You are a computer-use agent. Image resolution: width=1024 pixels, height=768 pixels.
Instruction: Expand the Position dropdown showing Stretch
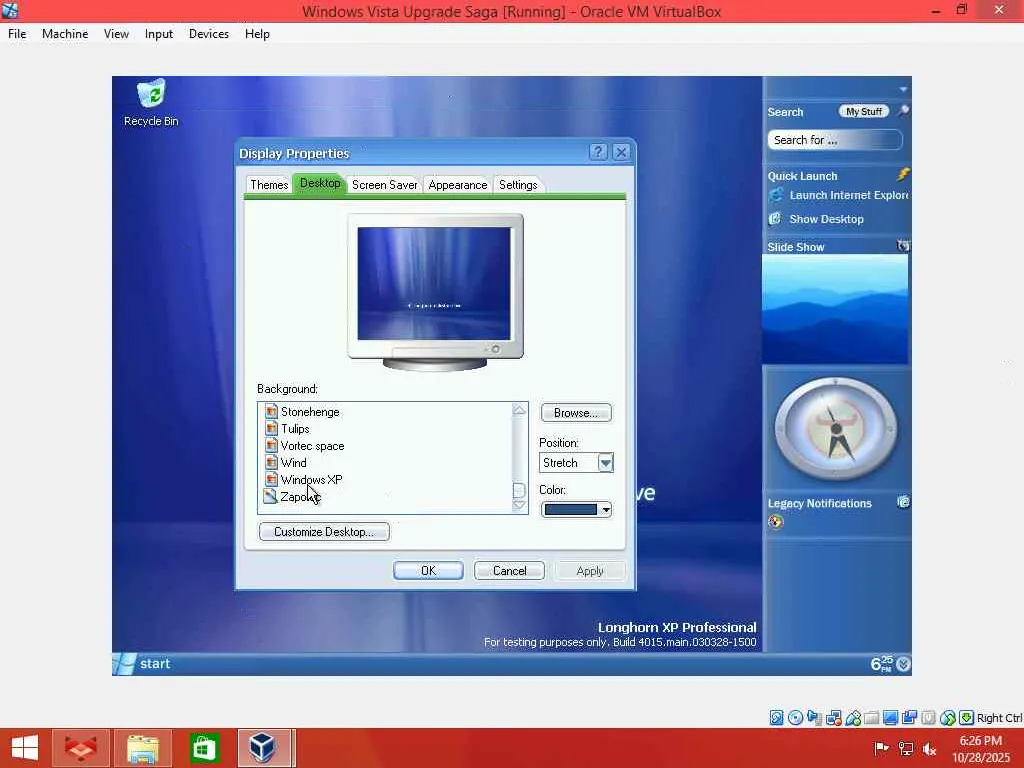click(605, 462)
